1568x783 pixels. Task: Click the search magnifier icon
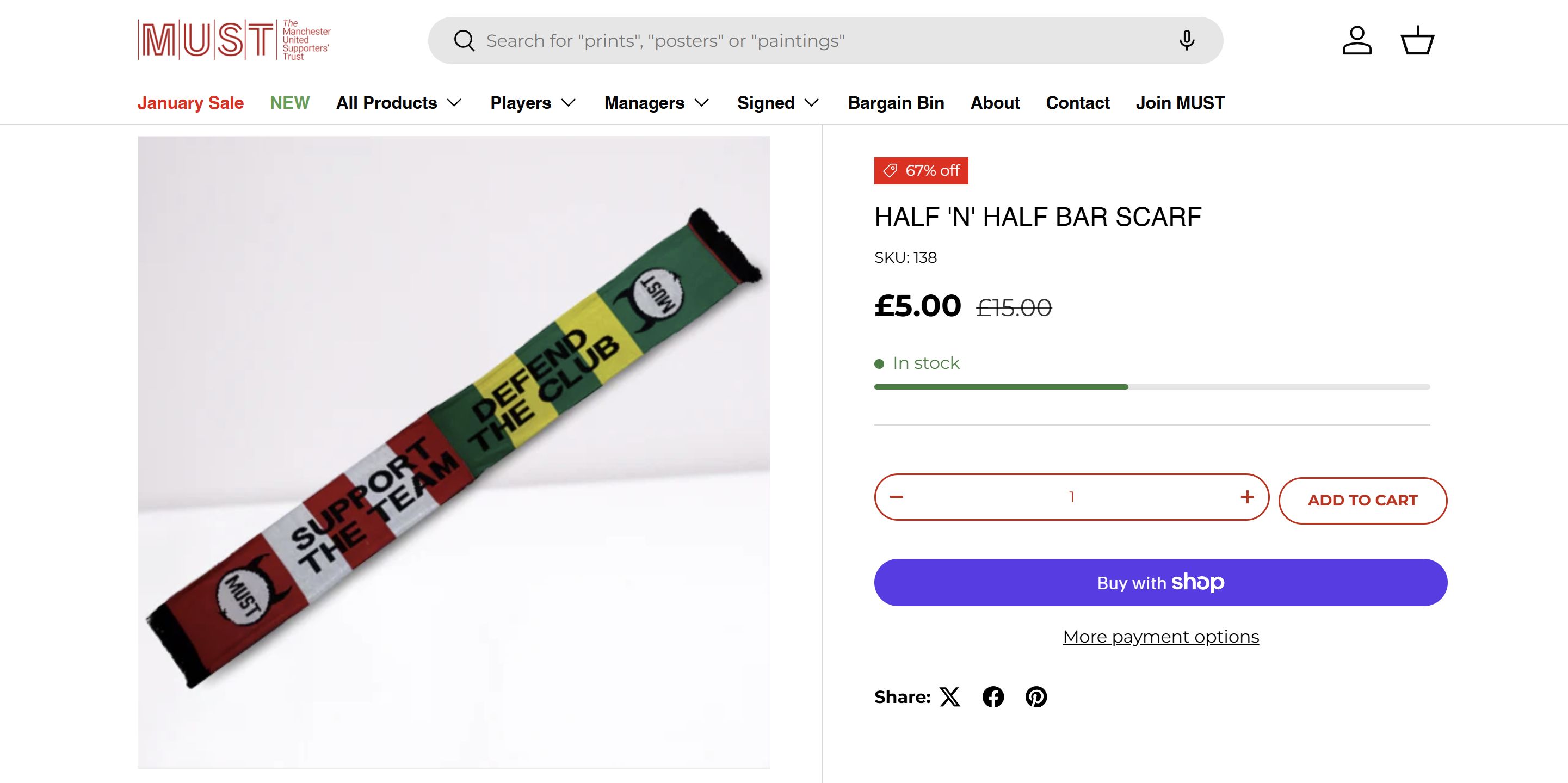[x=464, y=41]
